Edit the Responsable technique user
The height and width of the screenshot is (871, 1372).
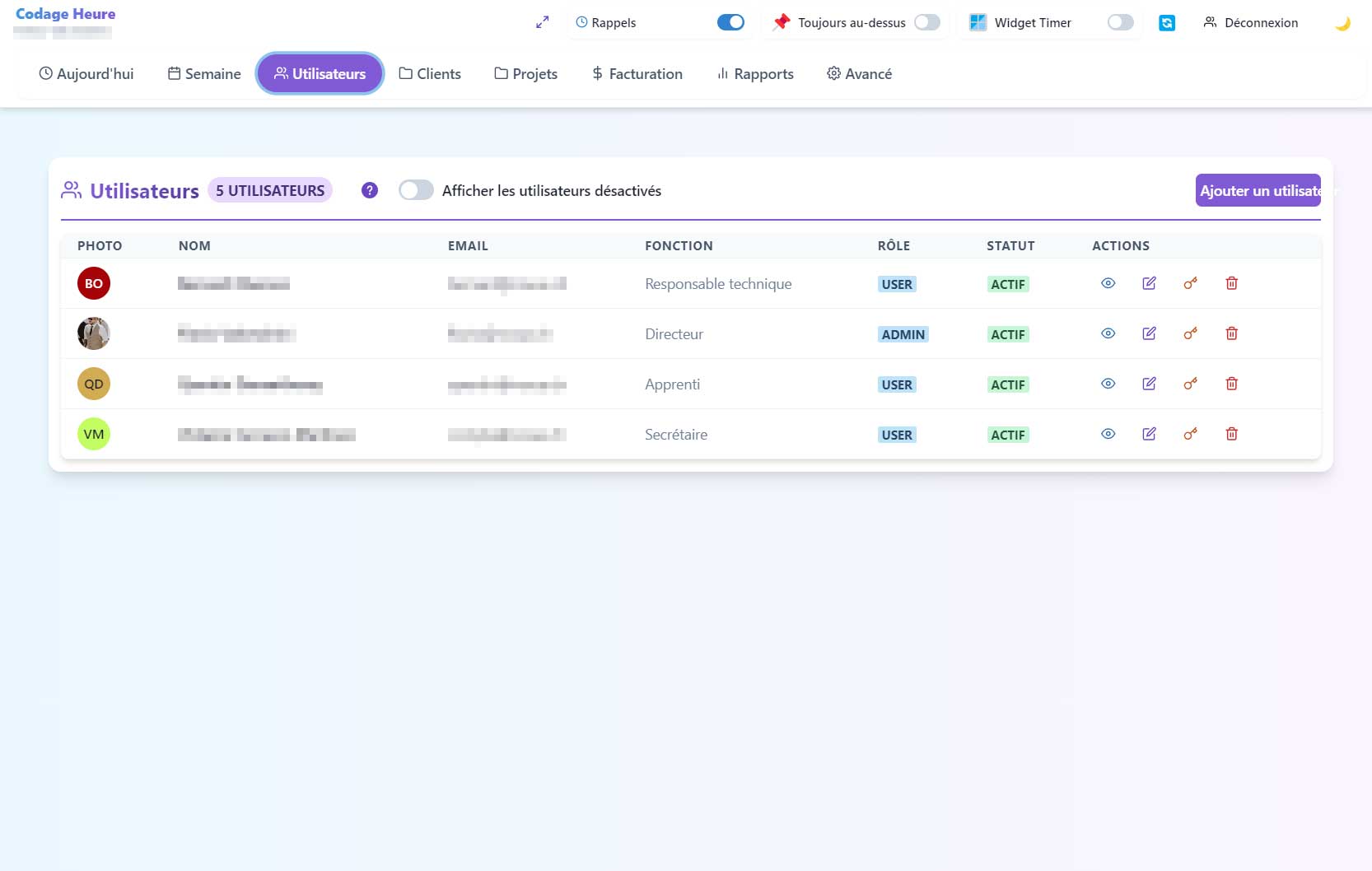[1149, 283]
